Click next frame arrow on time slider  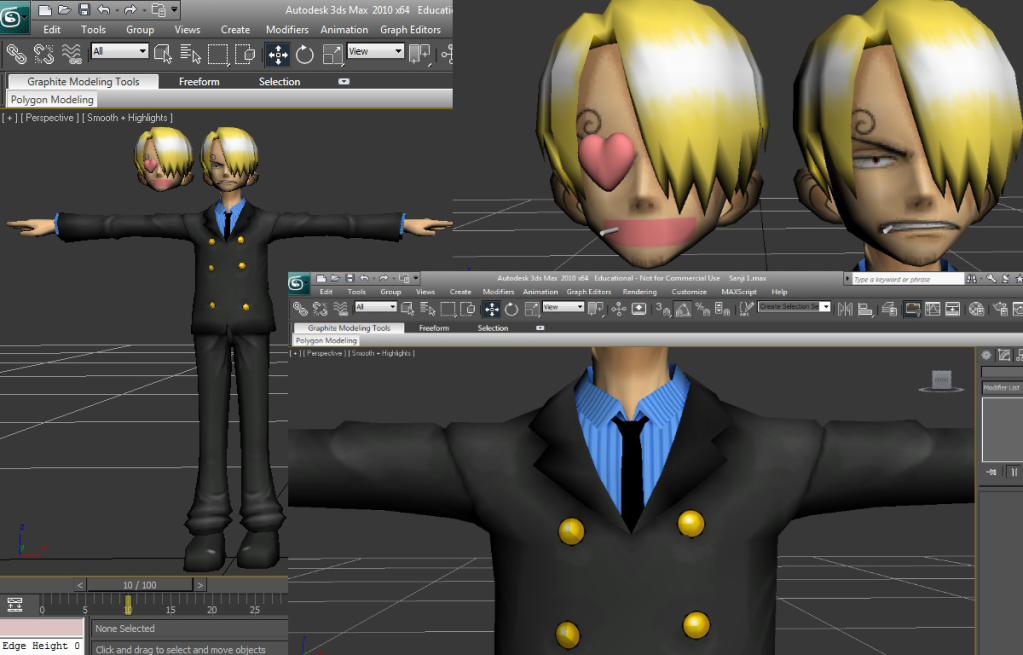[x=201, y=585]
